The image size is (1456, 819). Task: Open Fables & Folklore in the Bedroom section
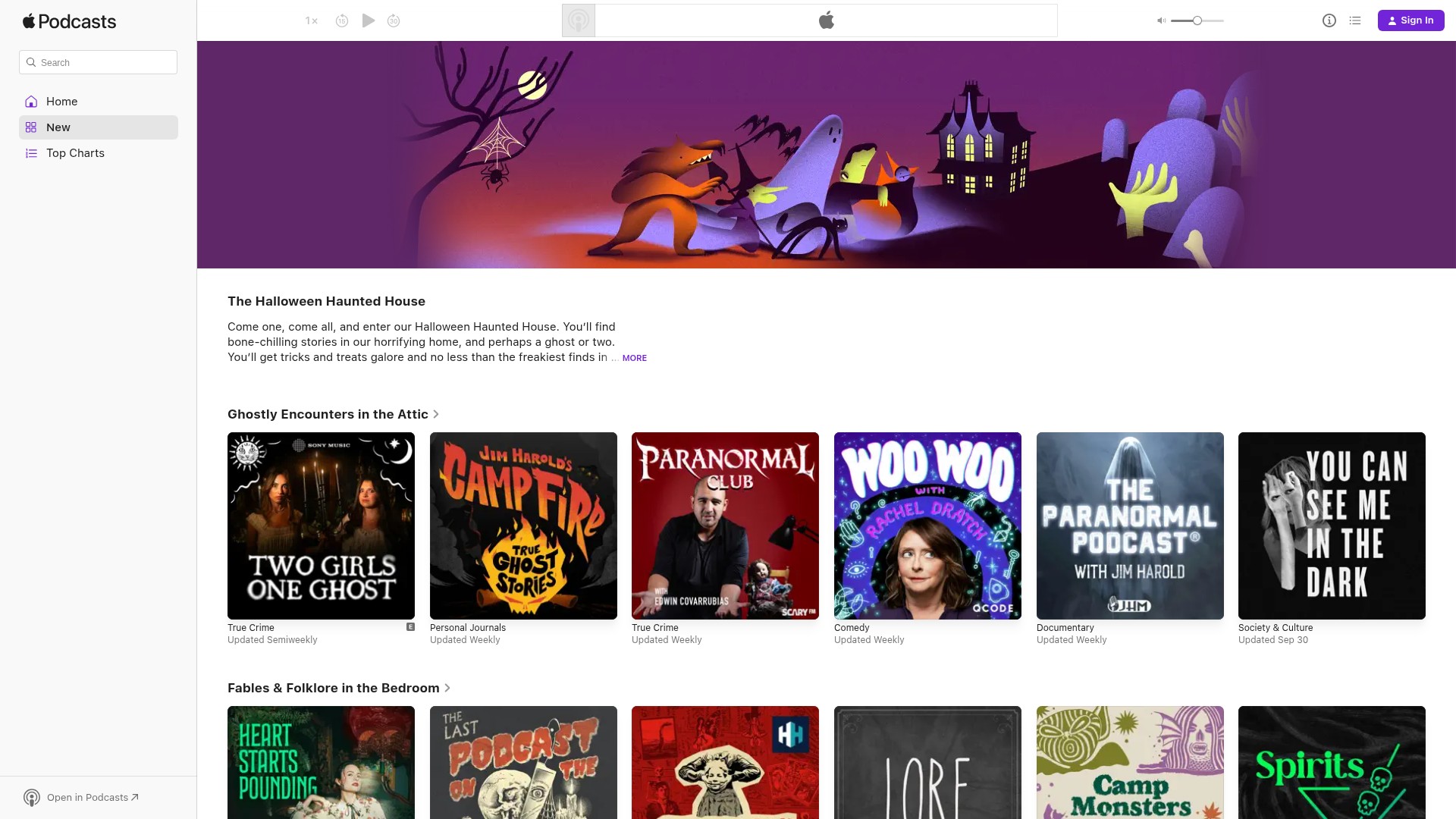click(340, 688)
